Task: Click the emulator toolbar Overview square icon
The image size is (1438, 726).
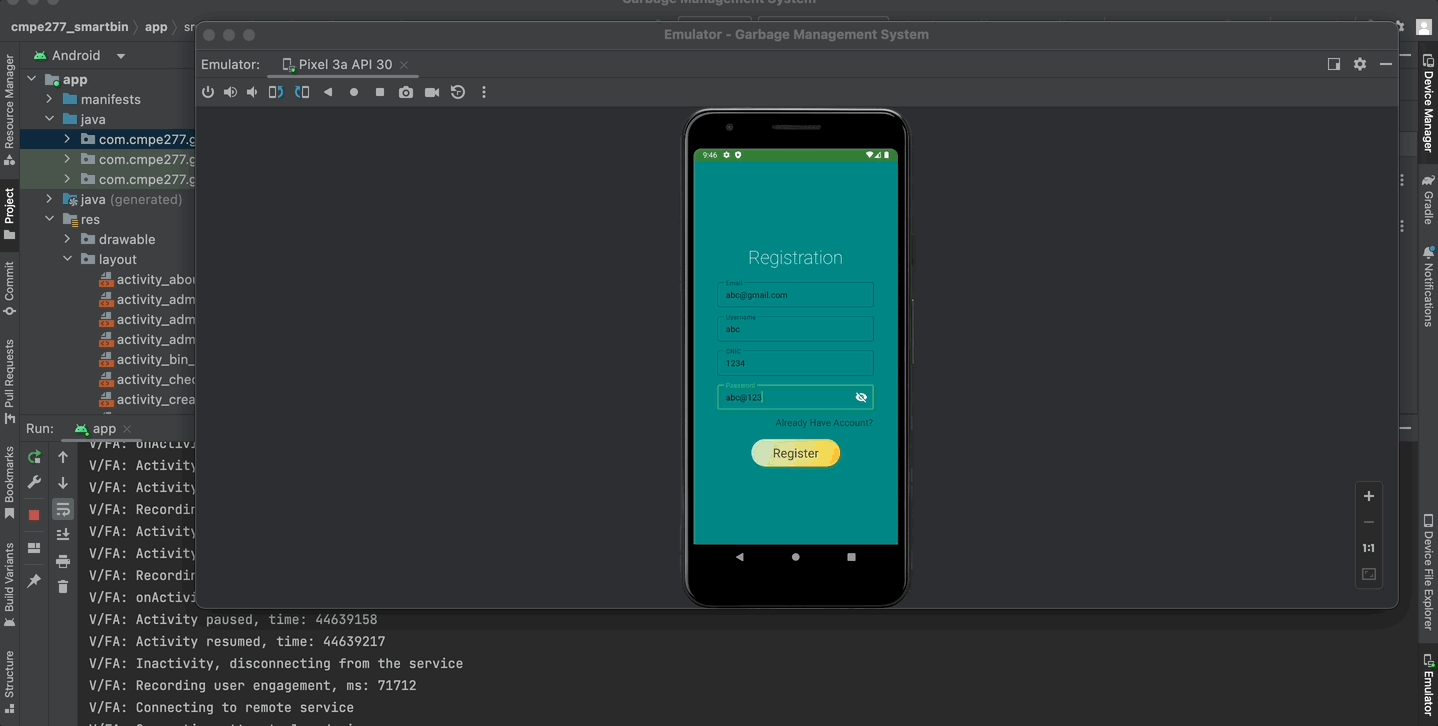Action: pyautogui.click(x=380, y=92)
